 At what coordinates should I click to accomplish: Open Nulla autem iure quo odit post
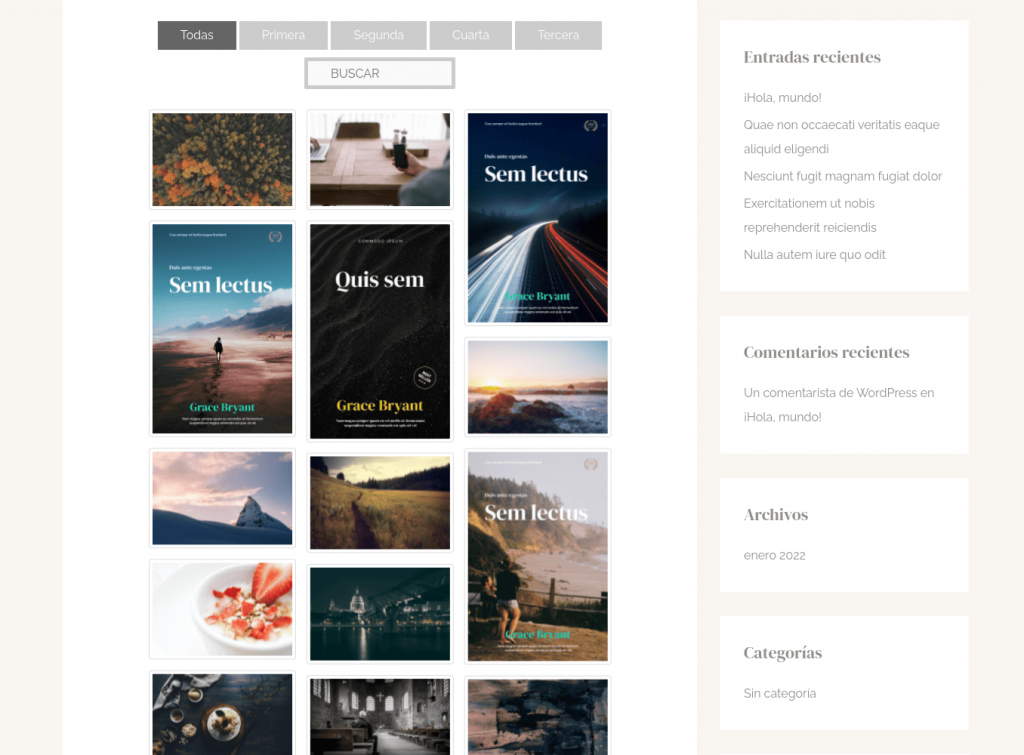pyautogui.click(x=814, y=255)
